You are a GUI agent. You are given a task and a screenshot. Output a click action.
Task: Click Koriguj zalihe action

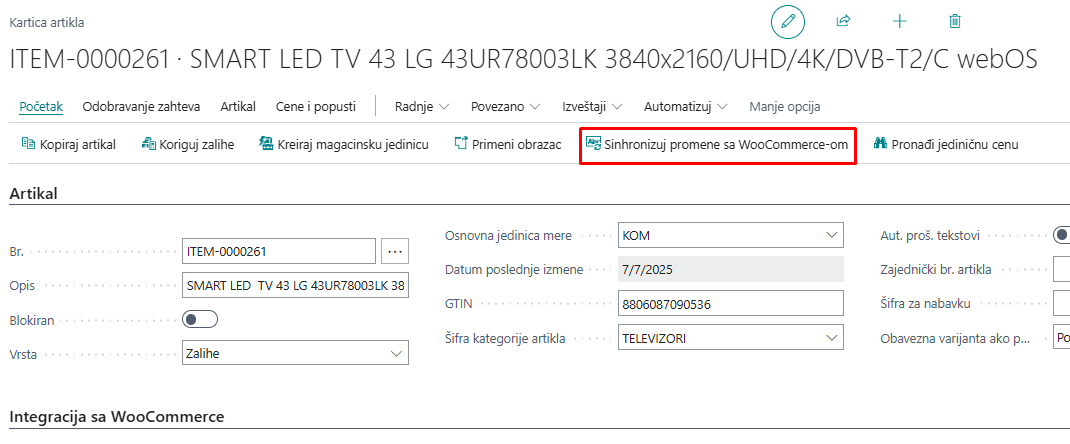pyautogui.click(x=188, y=145)
